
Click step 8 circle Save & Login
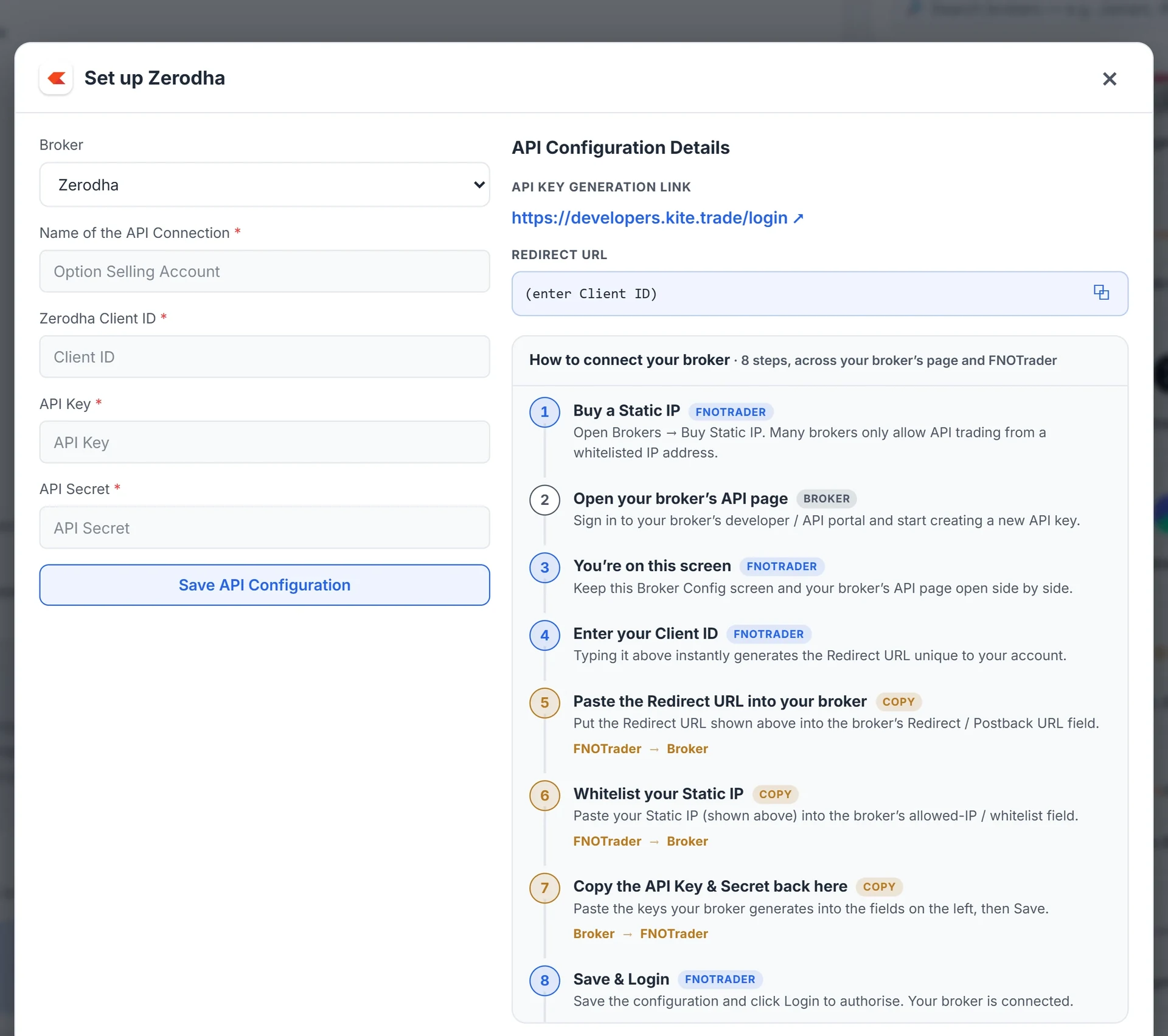pyautogui.click(x=544, y=980)
